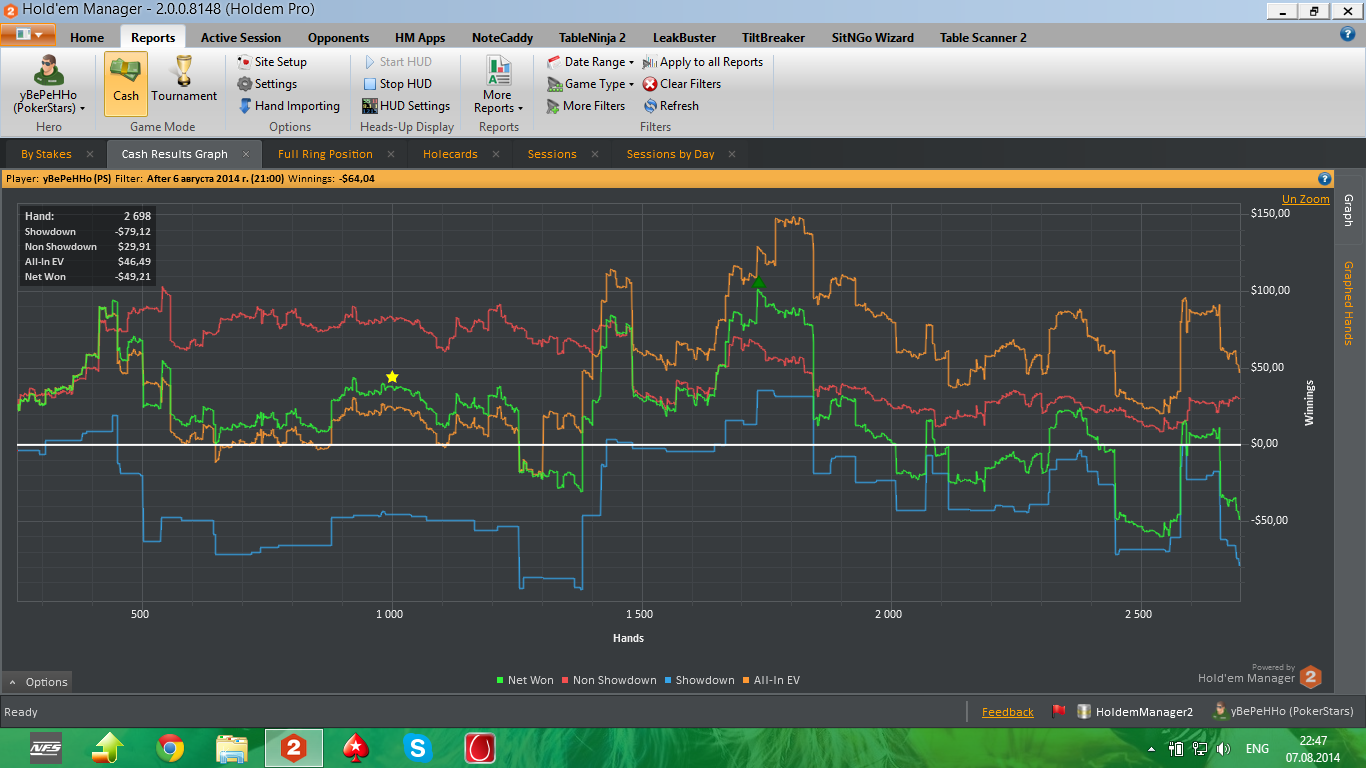Select the Graph side tab
Image resolution: width=1366 pixels, height=768 pixels.
[1348, 210]
